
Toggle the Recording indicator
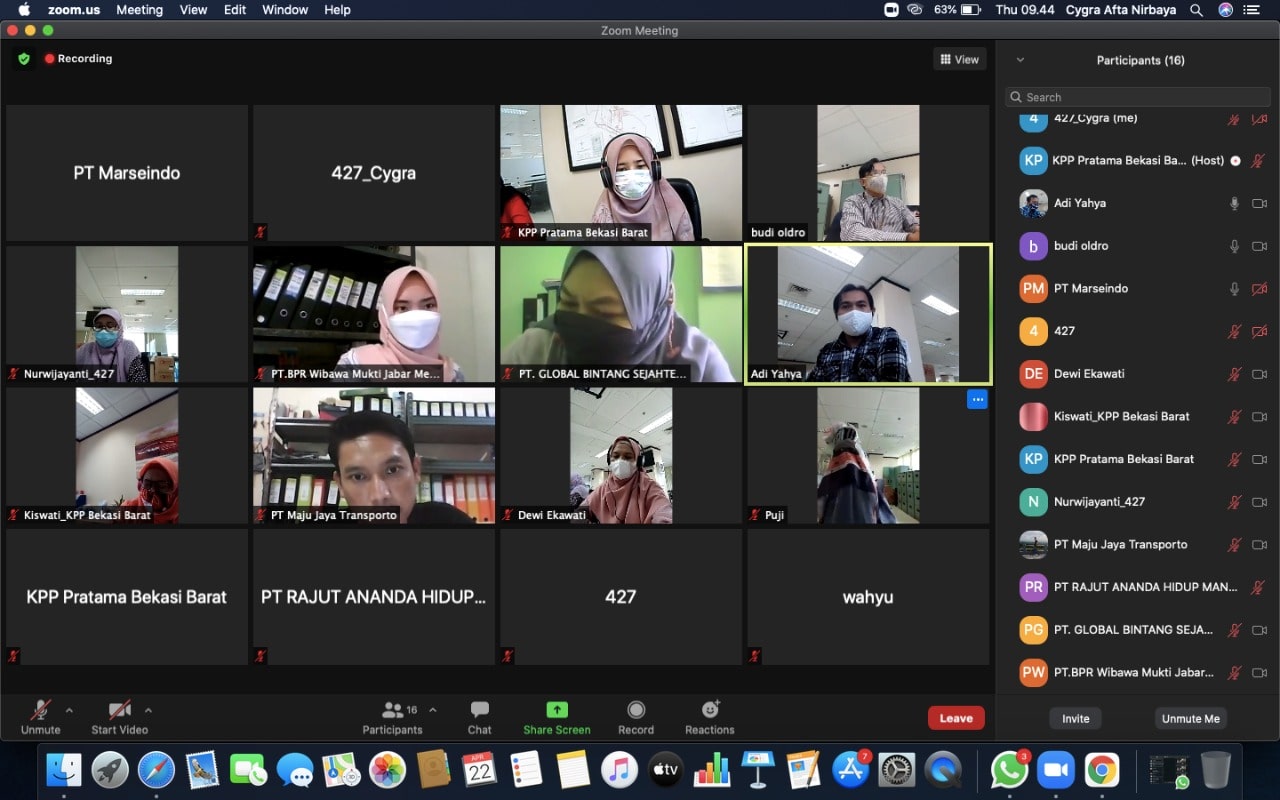pos(78,59)
